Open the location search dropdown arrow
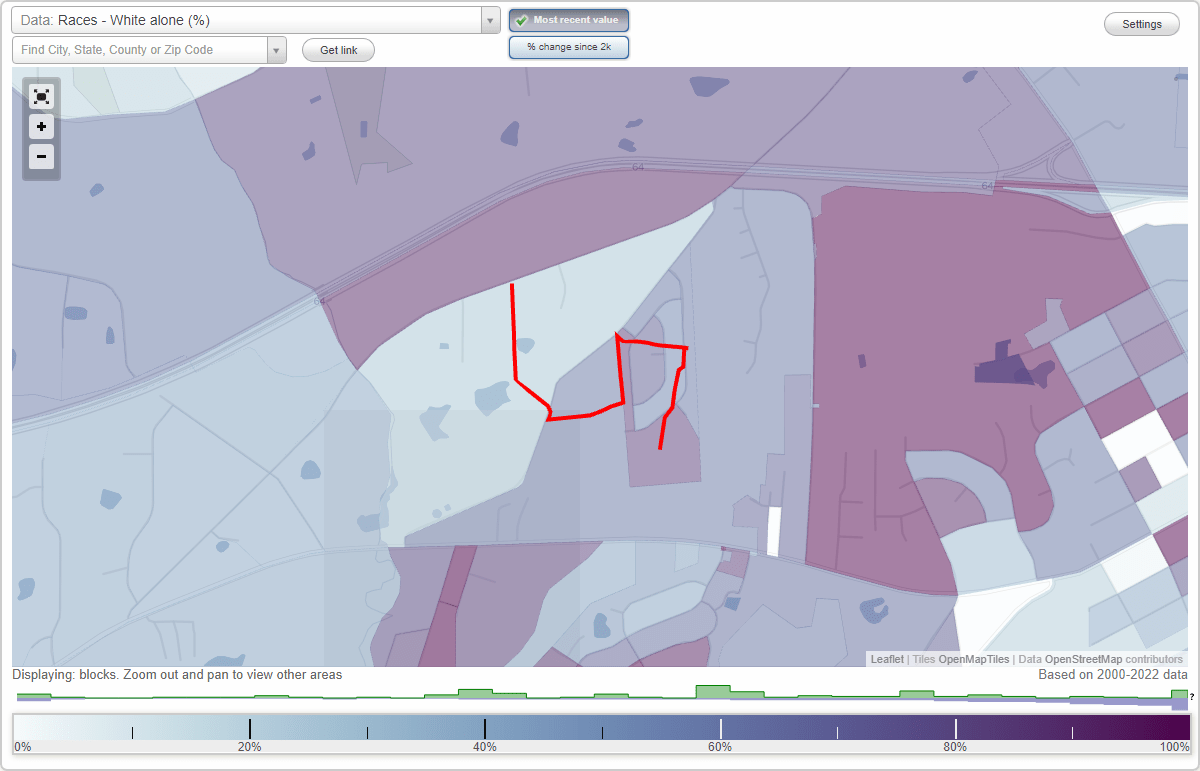Image resolution: width=1200 pixels, height=771 pixels. (277, 50)
